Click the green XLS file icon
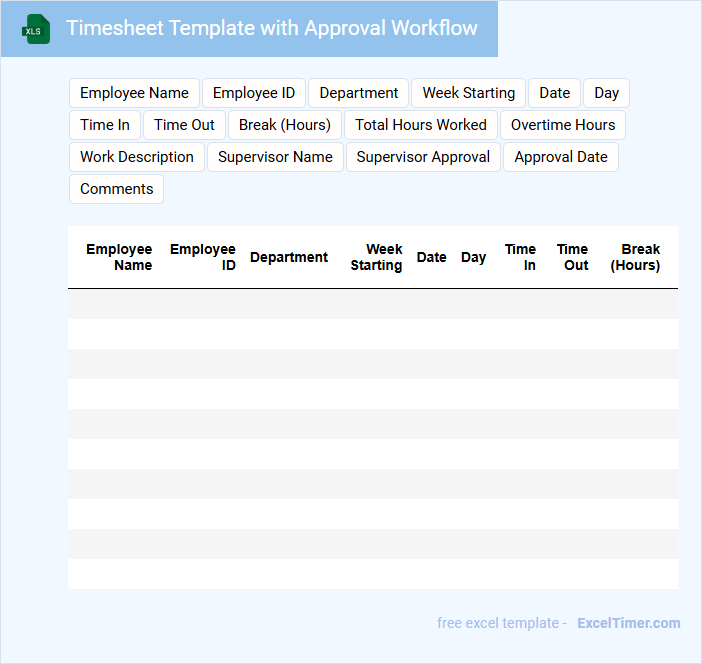 coord(36,29)
